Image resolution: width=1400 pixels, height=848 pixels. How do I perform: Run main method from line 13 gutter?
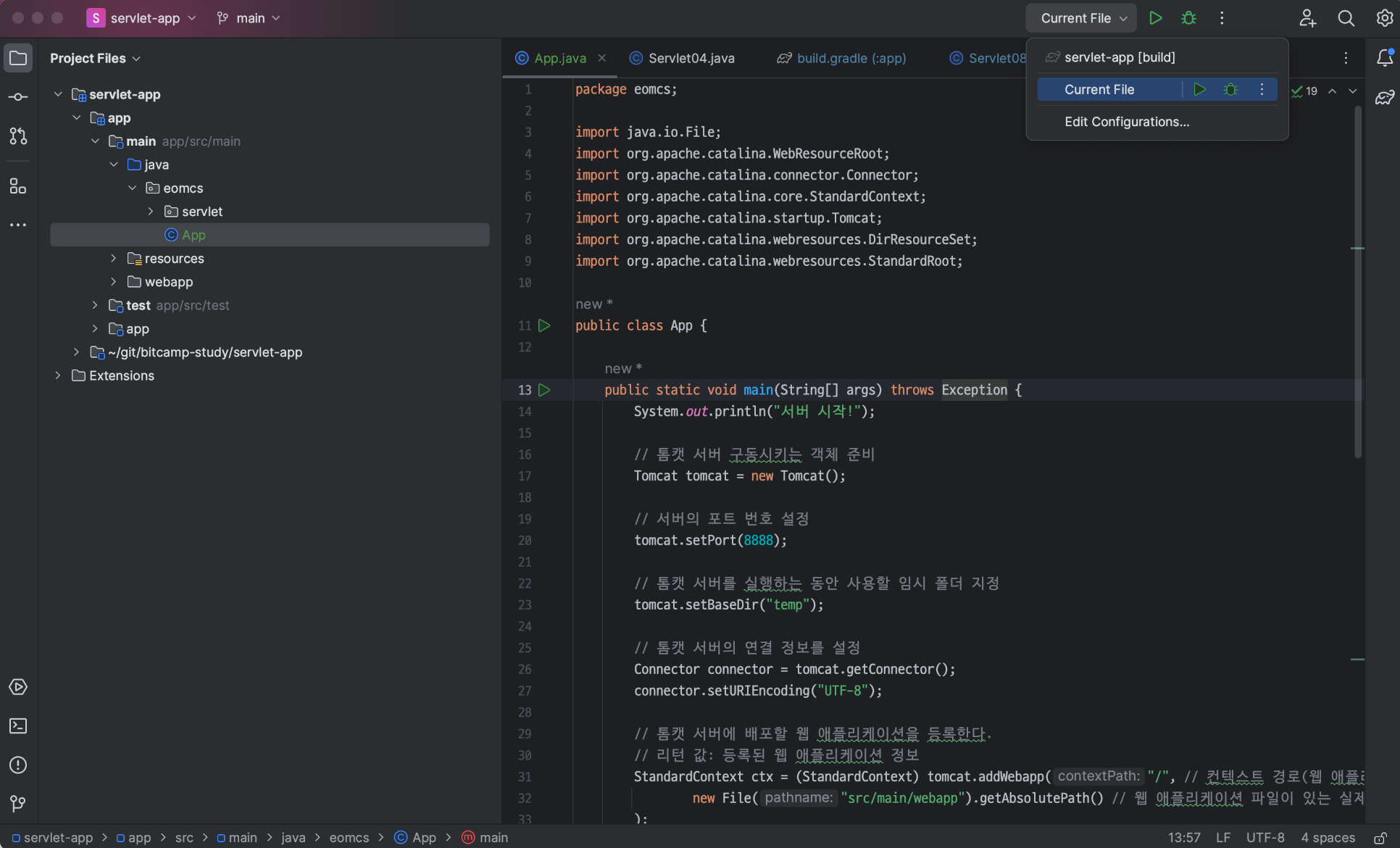pos(544,390)
